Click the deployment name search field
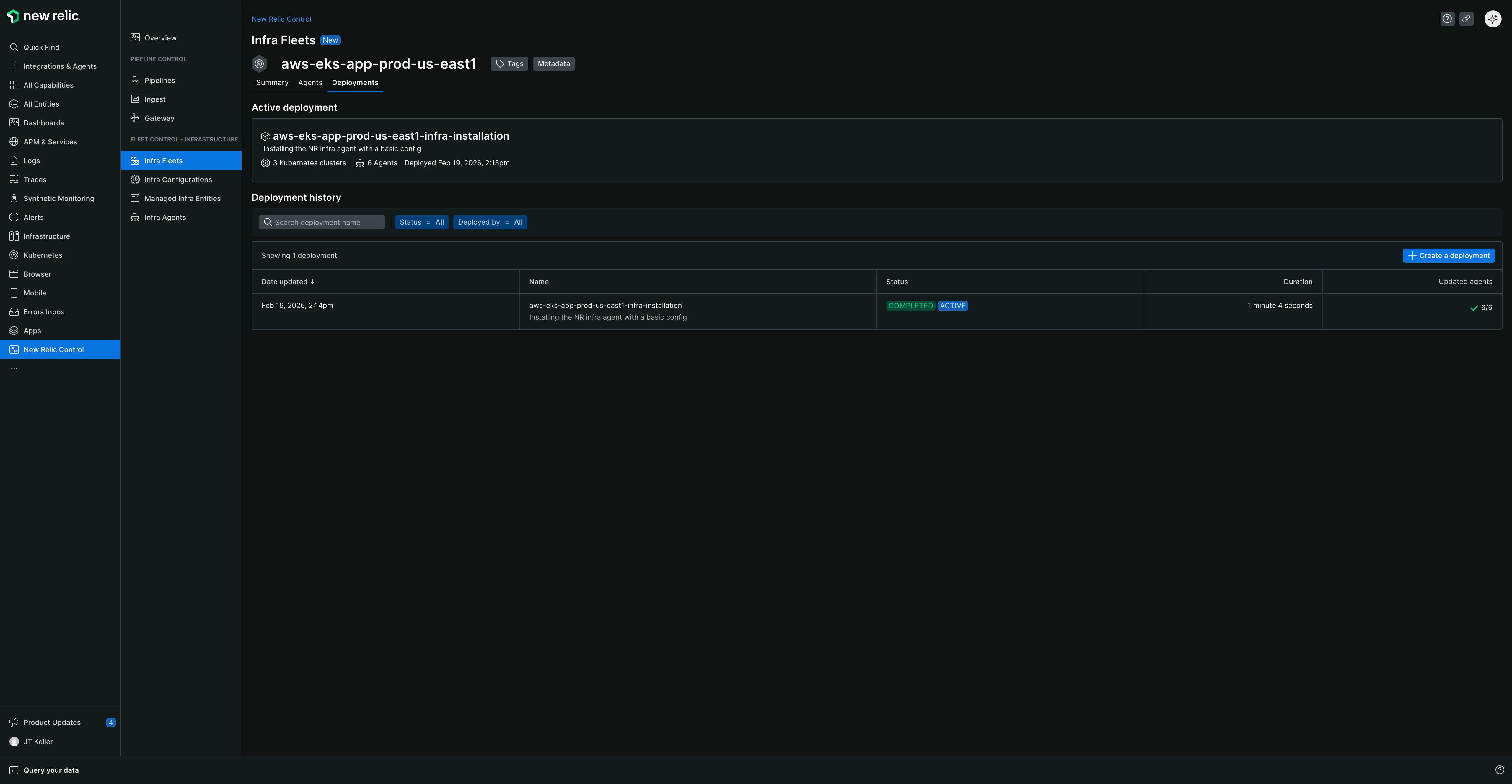This screenshot has height=784, width=1512. pyautogui.click(x=322, y=222)
